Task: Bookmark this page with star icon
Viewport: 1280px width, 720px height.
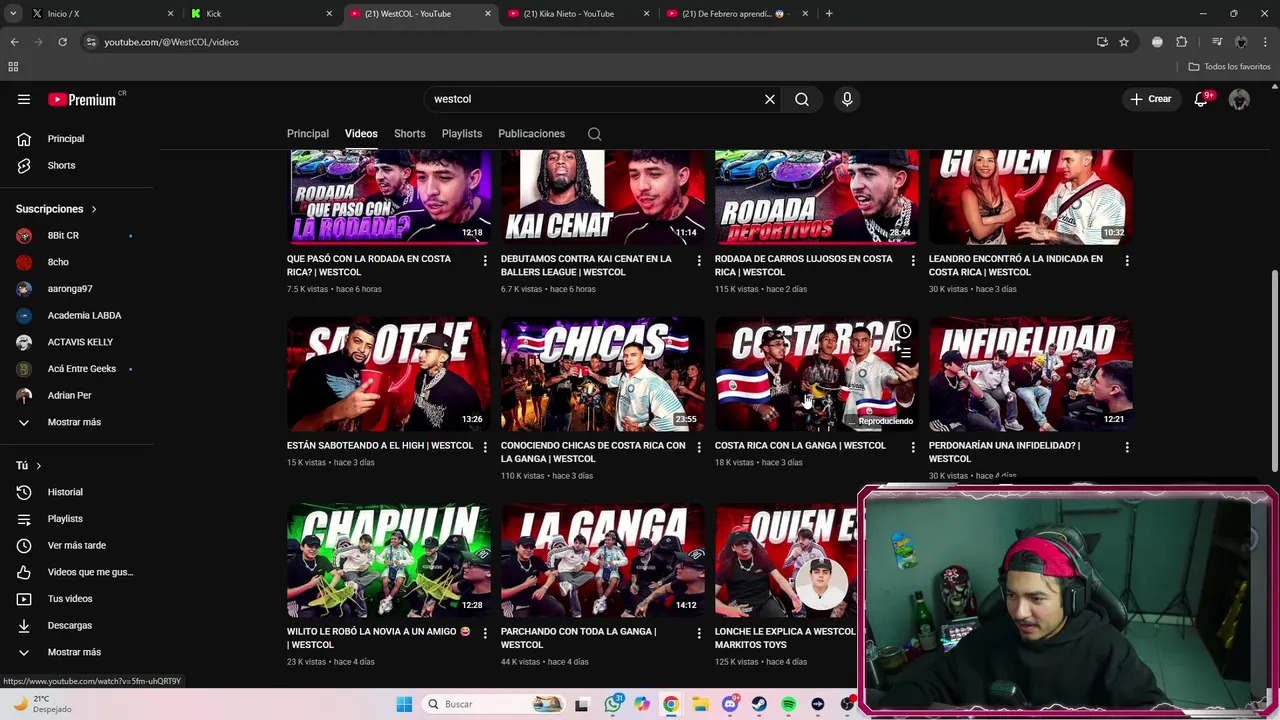Action: coord(1124,42)
